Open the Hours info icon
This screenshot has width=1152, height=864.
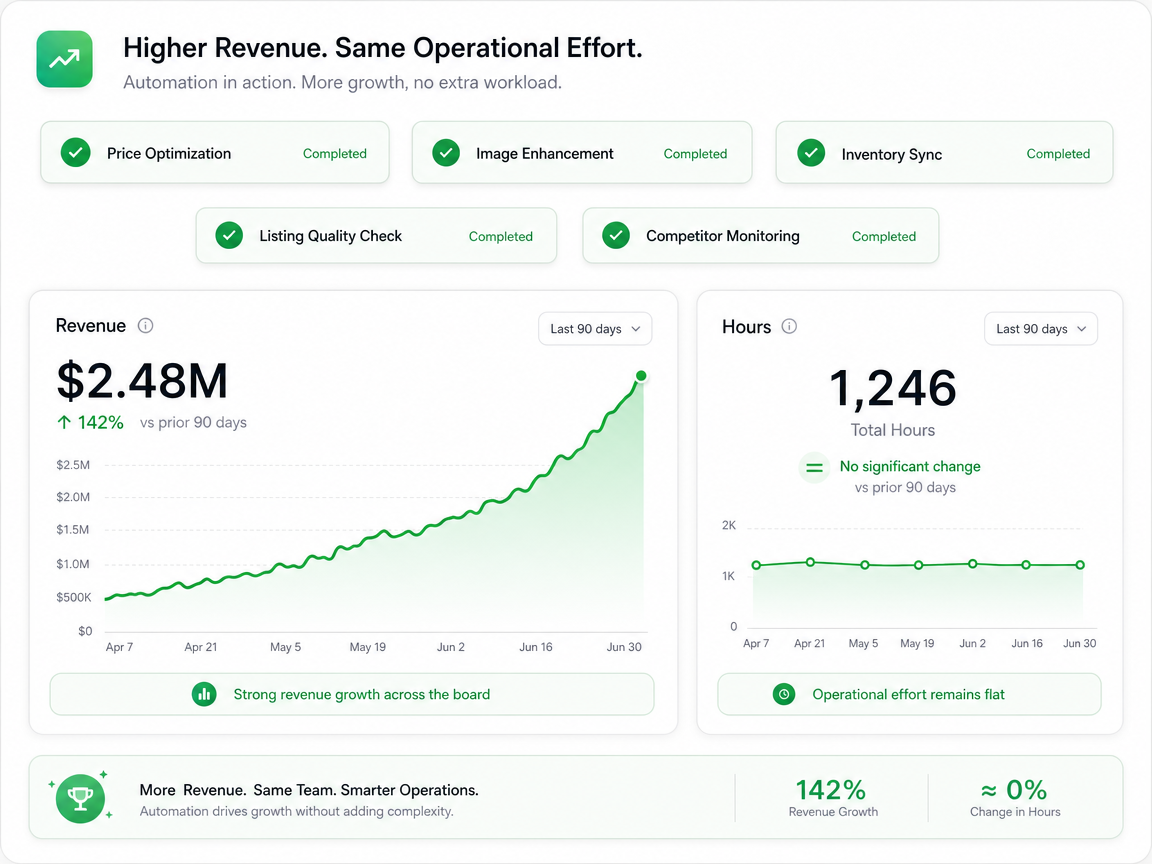click(789, 326)
